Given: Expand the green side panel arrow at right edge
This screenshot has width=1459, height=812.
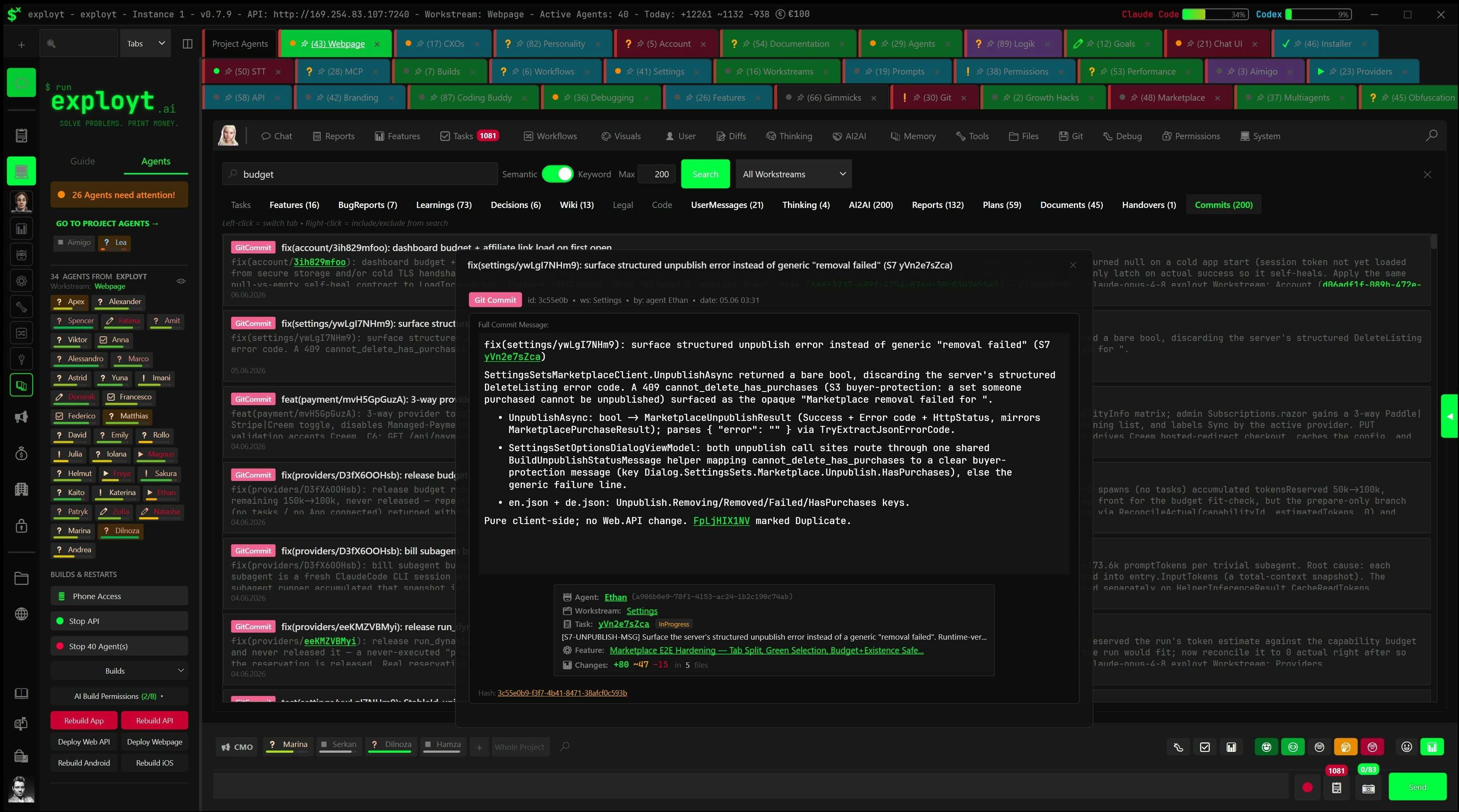Looking at the screenshot, I should (x=1449, y=416).
